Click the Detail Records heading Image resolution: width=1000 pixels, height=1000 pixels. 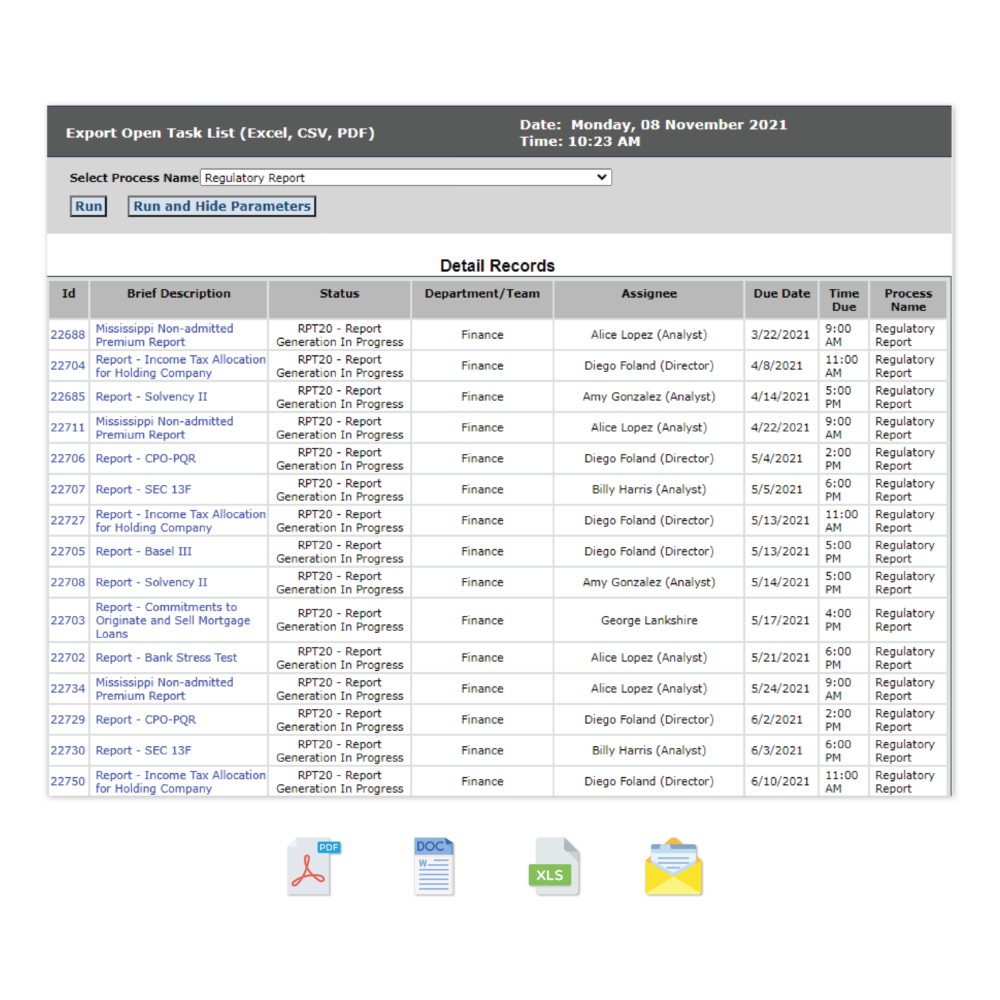[x=497, y=265]
